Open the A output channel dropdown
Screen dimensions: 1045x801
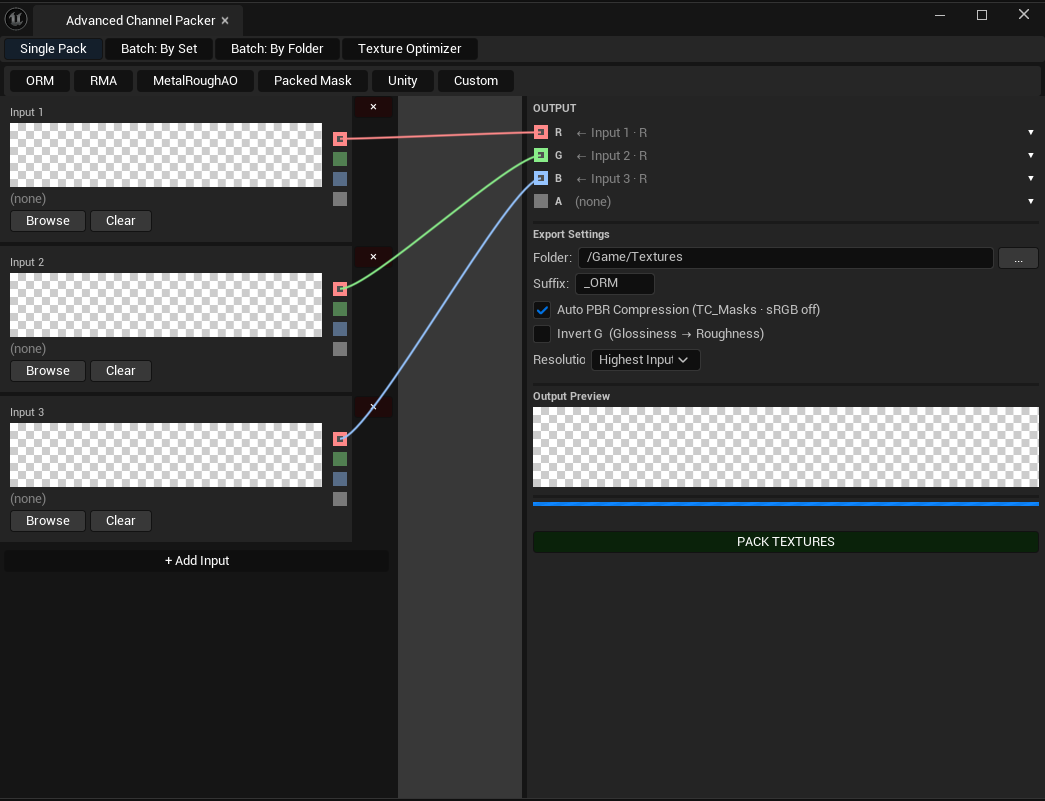click(1030, 201)
